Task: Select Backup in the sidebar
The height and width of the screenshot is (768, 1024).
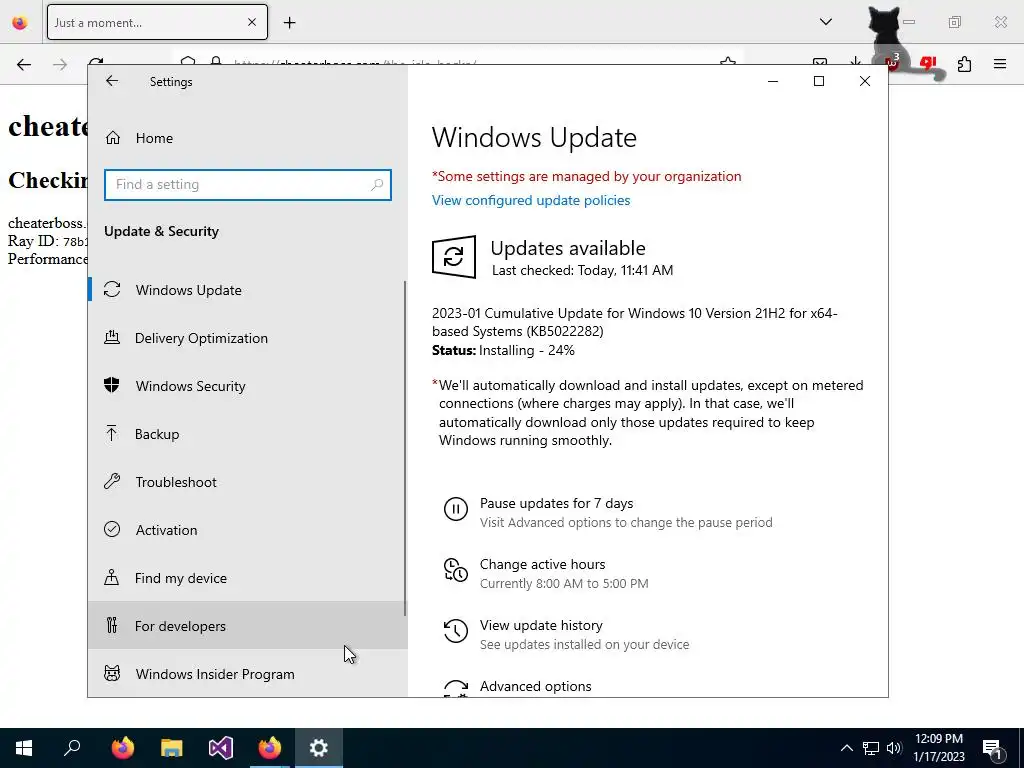Action: click(248, 434)
